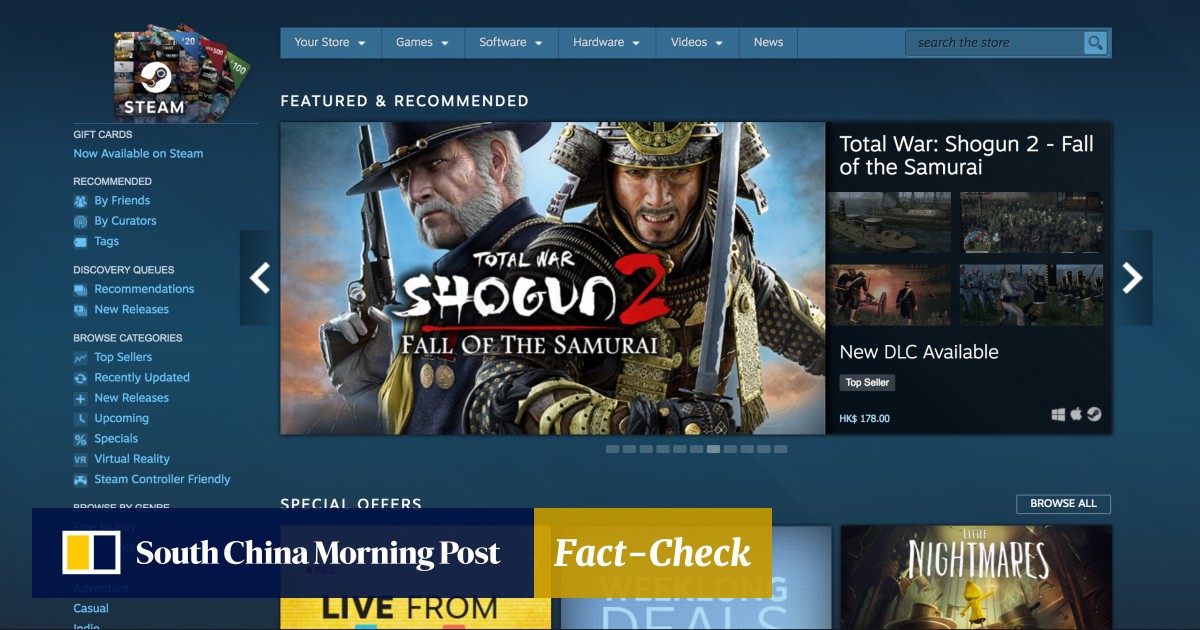
Task: Click the Tags icon in sidebar
Action: [81, 242]
